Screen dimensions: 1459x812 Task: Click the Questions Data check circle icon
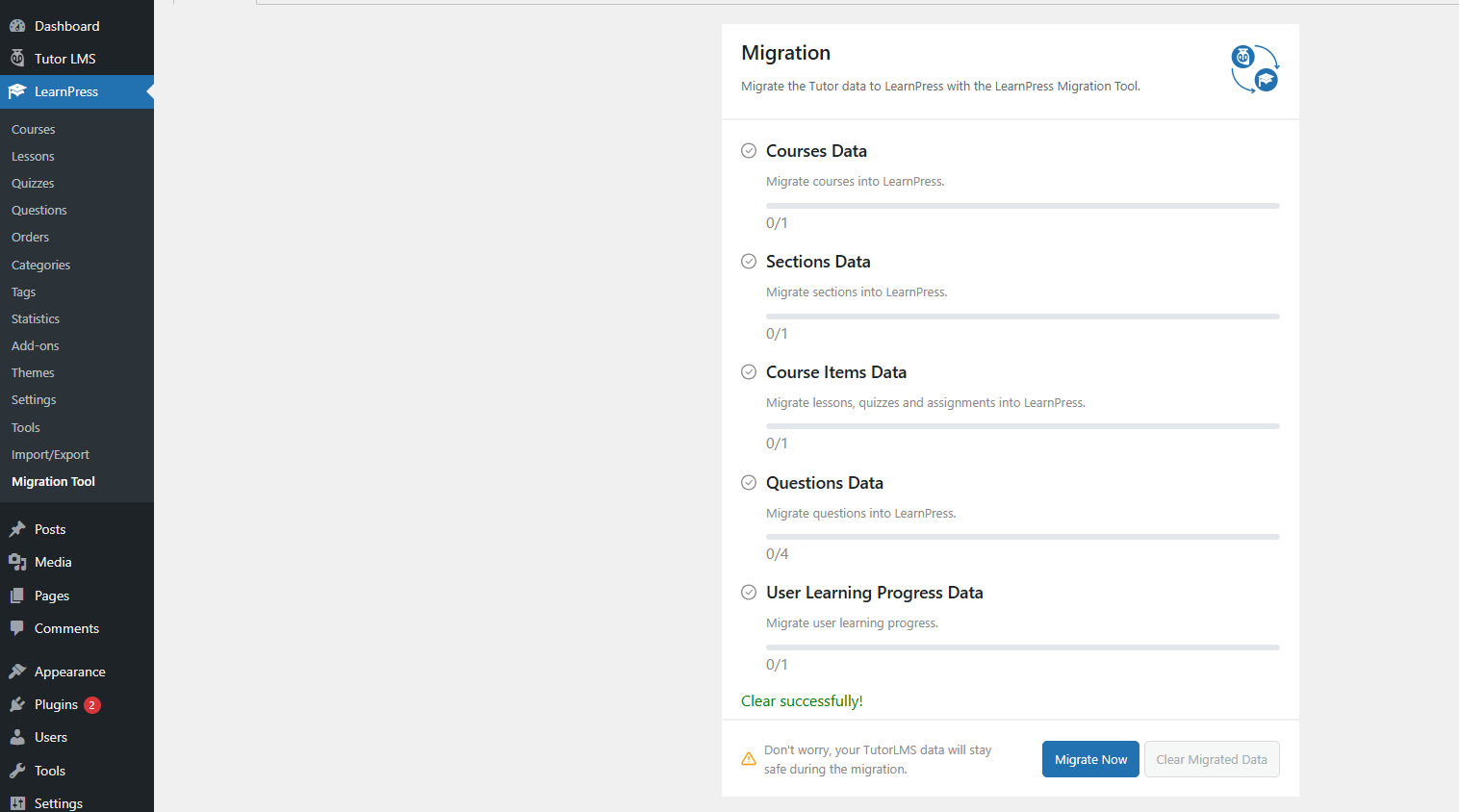click(x=749, y=482)
